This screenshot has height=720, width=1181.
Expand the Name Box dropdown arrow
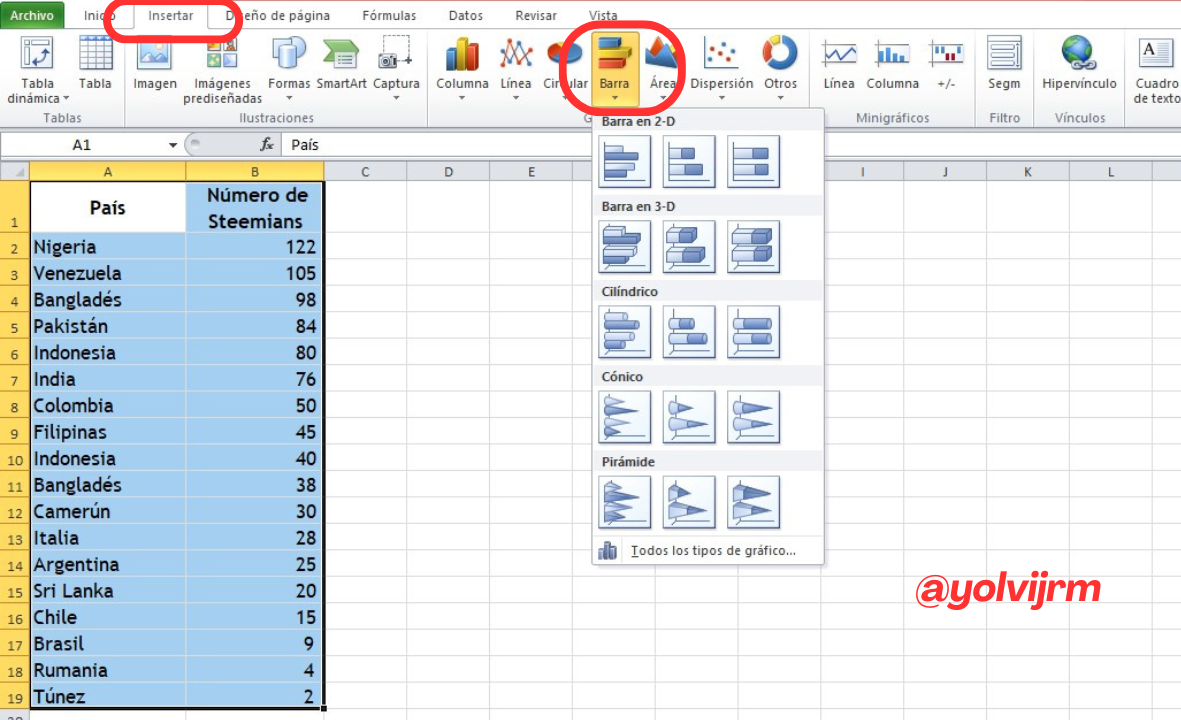172,145
